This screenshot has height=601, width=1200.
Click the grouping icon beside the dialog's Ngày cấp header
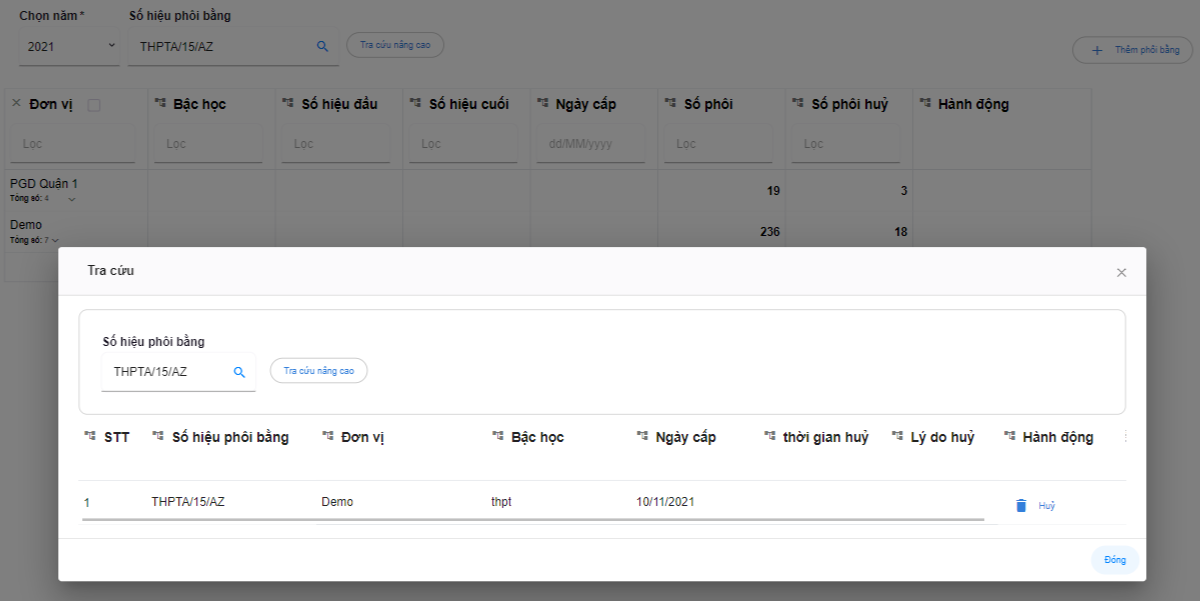(642, 437)
